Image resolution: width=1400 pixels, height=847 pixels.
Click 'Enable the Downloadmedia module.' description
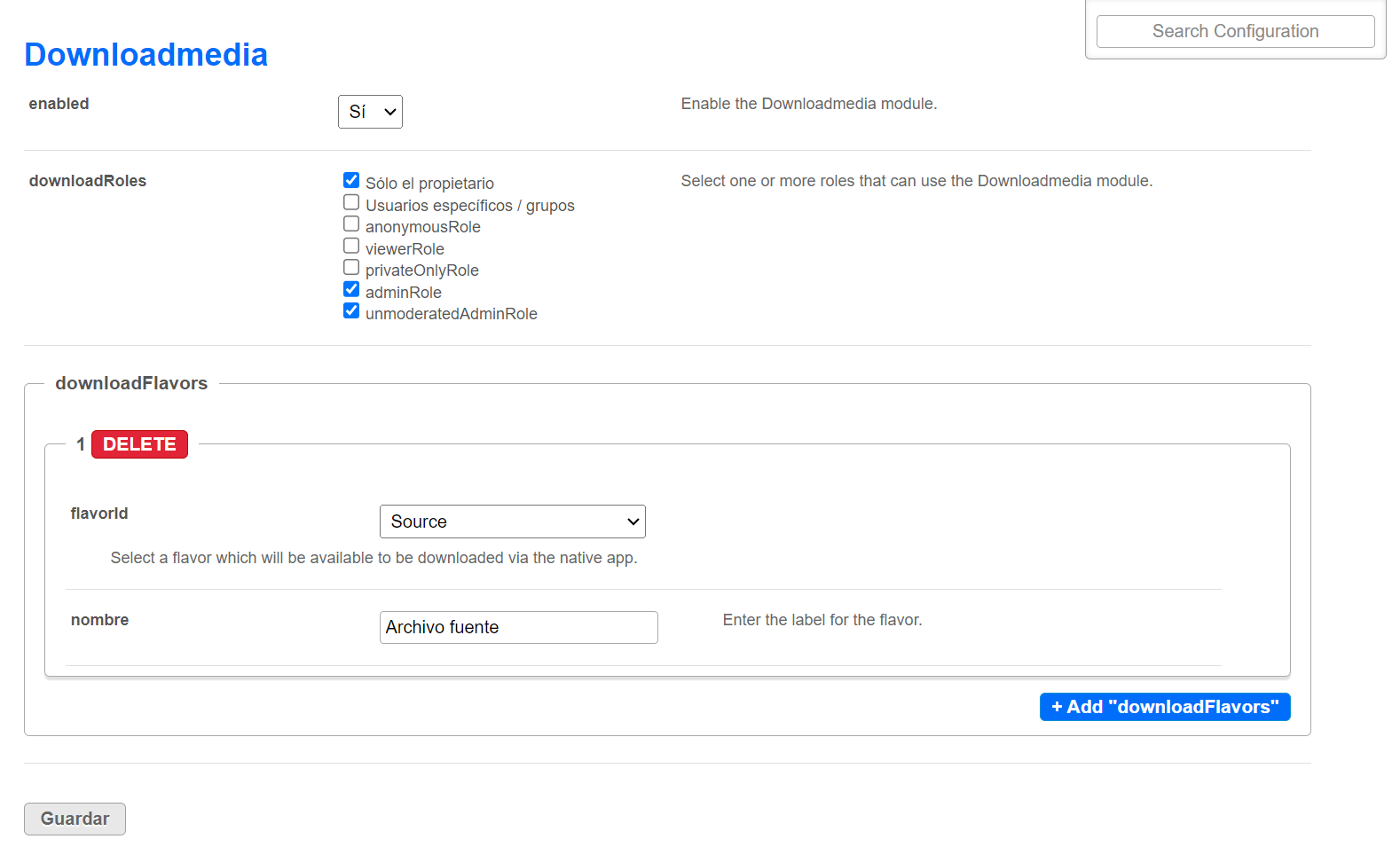809,104
